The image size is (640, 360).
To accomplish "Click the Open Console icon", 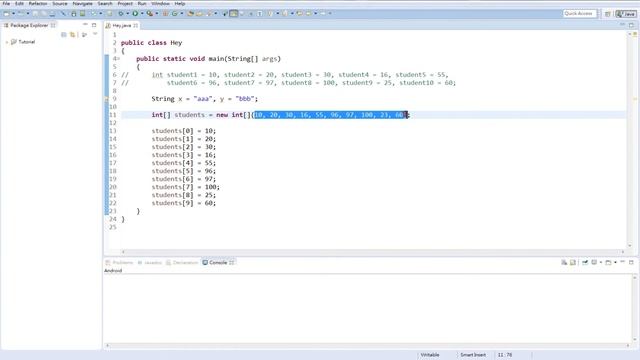I will pos(608,262).
